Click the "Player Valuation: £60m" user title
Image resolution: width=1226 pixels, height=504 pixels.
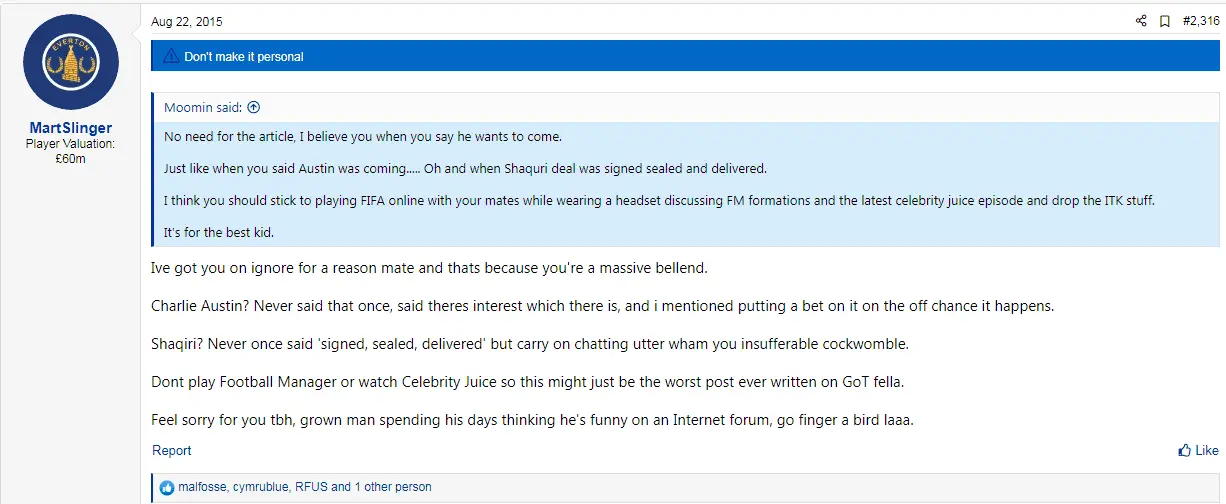click(70, 151)
